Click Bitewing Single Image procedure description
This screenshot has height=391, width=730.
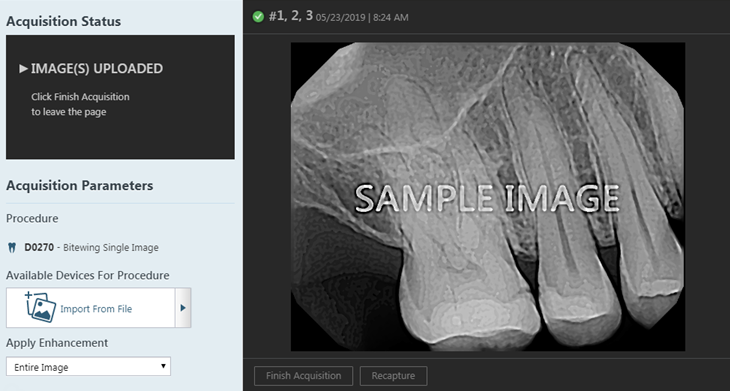(x=111, y=248)
